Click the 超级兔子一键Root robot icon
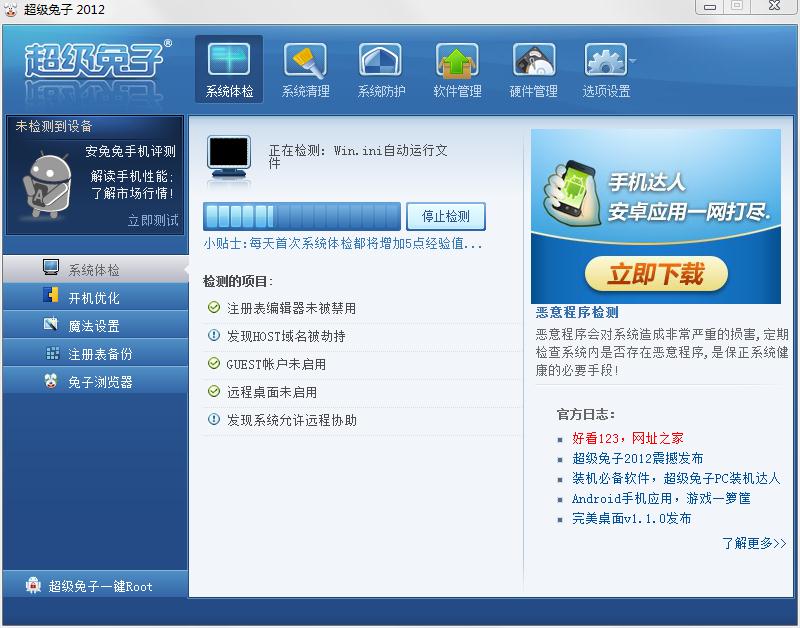The height and width of the screenshot is (628, 800). (x=33, y=586)
